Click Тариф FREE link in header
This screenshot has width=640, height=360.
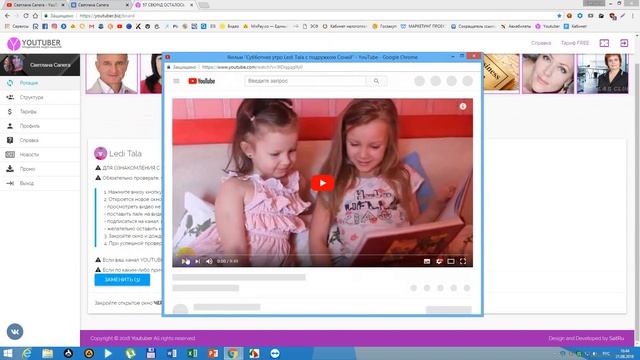pyautogui.click(x=575, y=43)
